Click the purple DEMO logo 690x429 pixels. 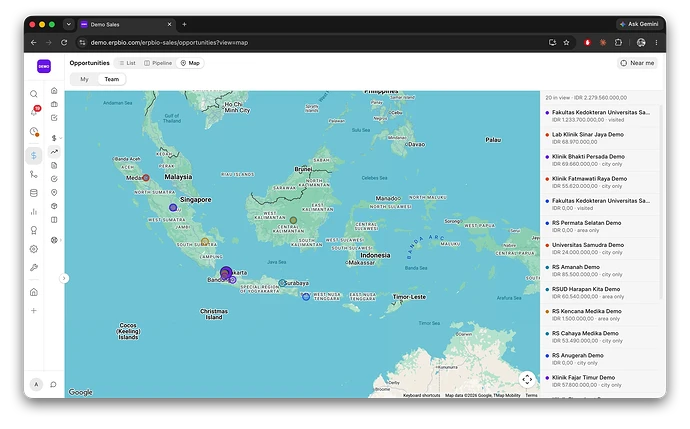44,66
